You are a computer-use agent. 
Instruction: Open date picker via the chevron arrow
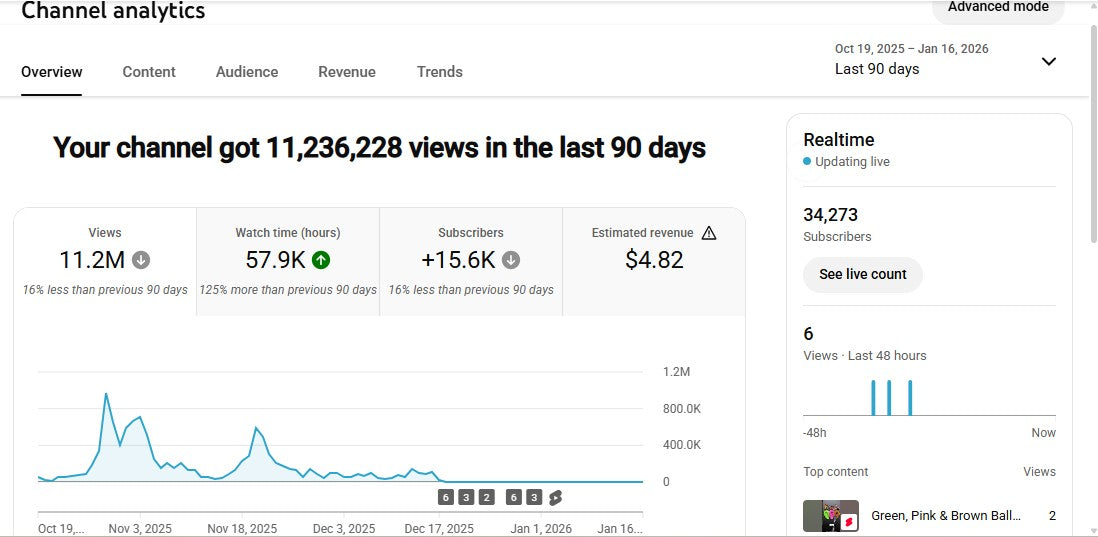(1048, 61)
